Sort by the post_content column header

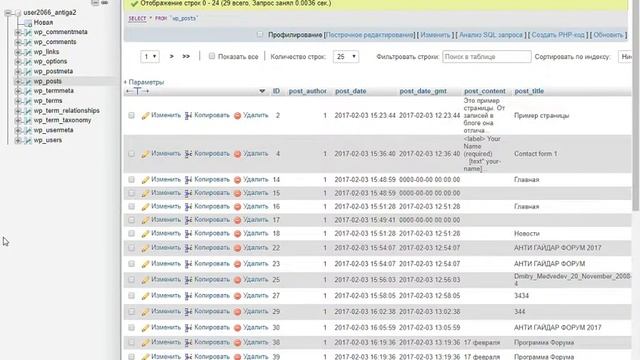pyautogui.click(x=484, y=91)
